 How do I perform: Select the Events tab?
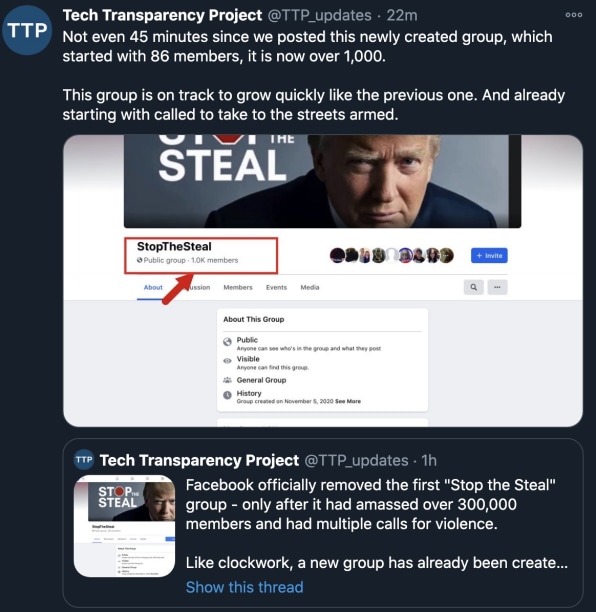click(276, 287)
